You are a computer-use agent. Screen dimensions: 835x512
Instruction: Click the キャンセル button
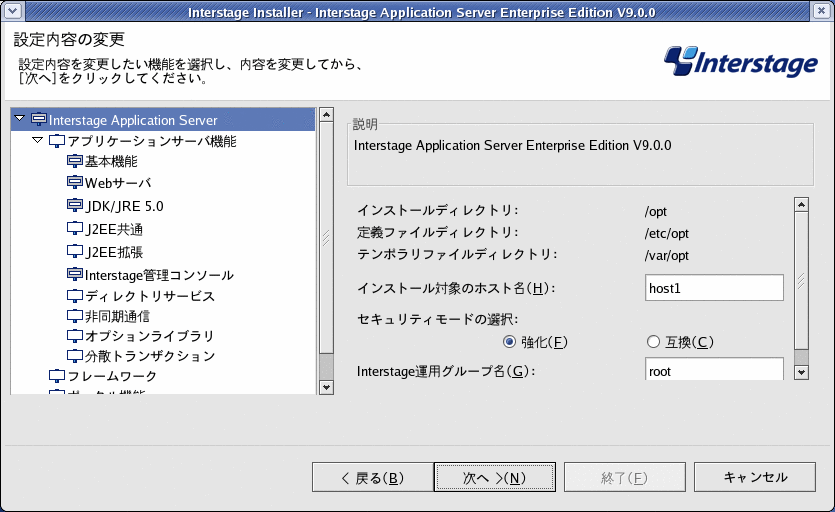coord(755,477)
